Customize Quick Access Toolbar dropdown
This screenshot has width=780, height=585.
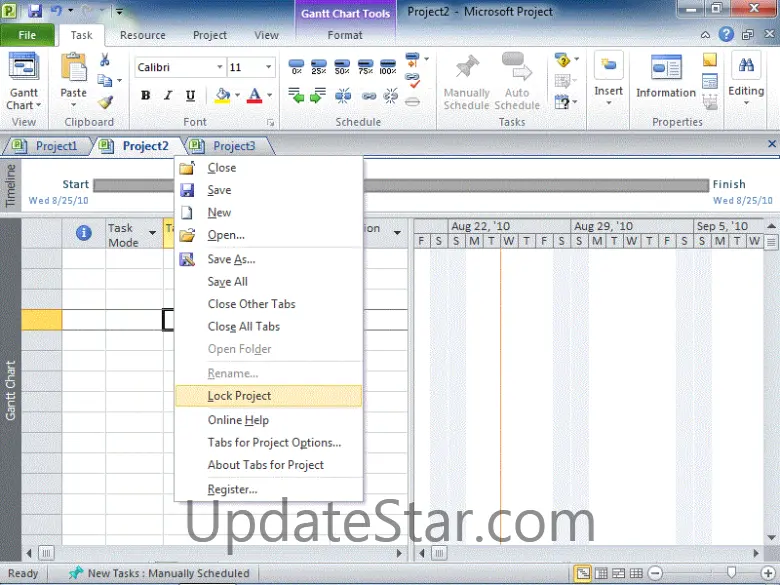point(119,11)
